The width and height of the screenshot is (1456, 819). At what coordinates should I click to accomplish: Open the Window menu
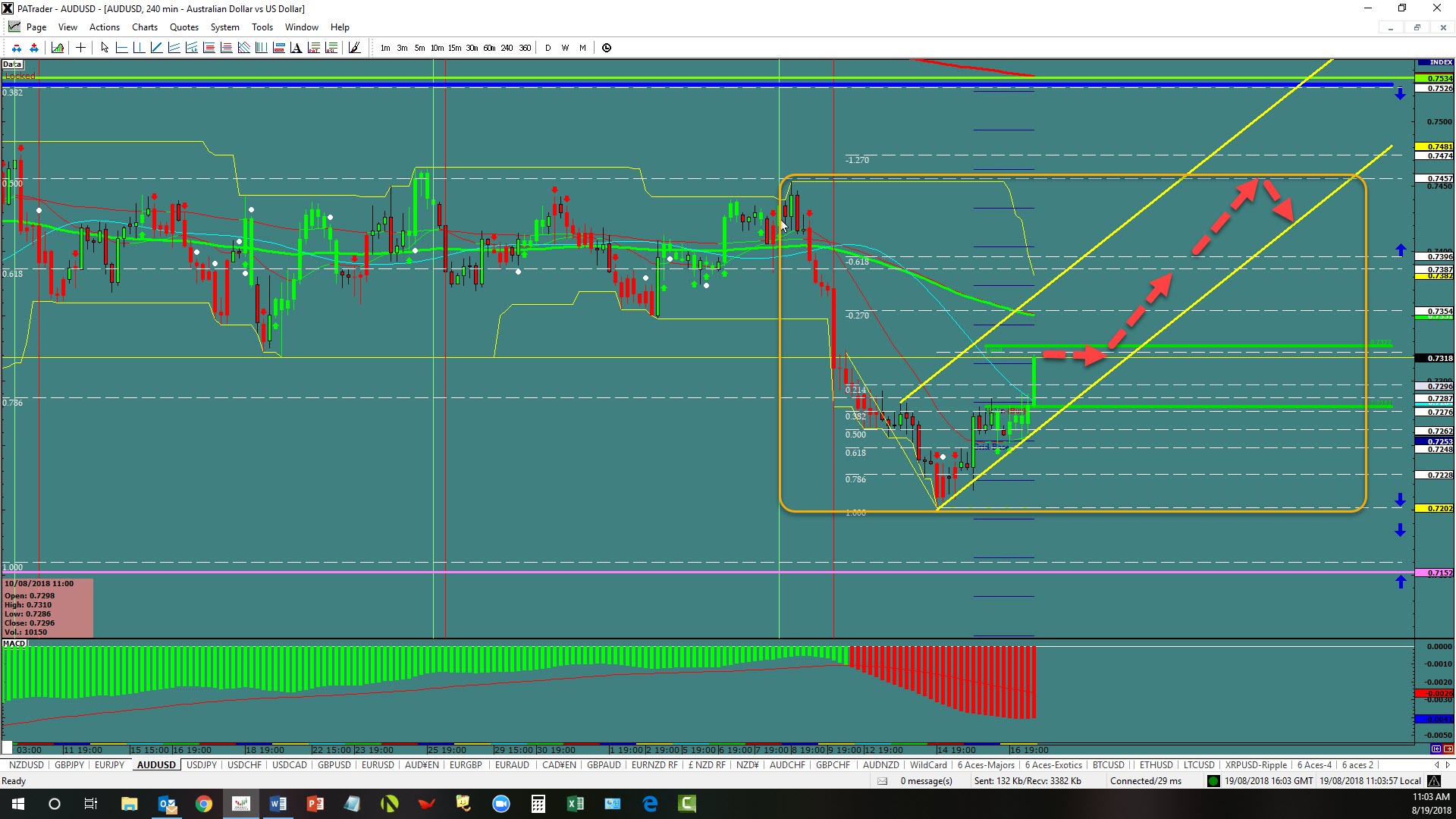[302, 27]
